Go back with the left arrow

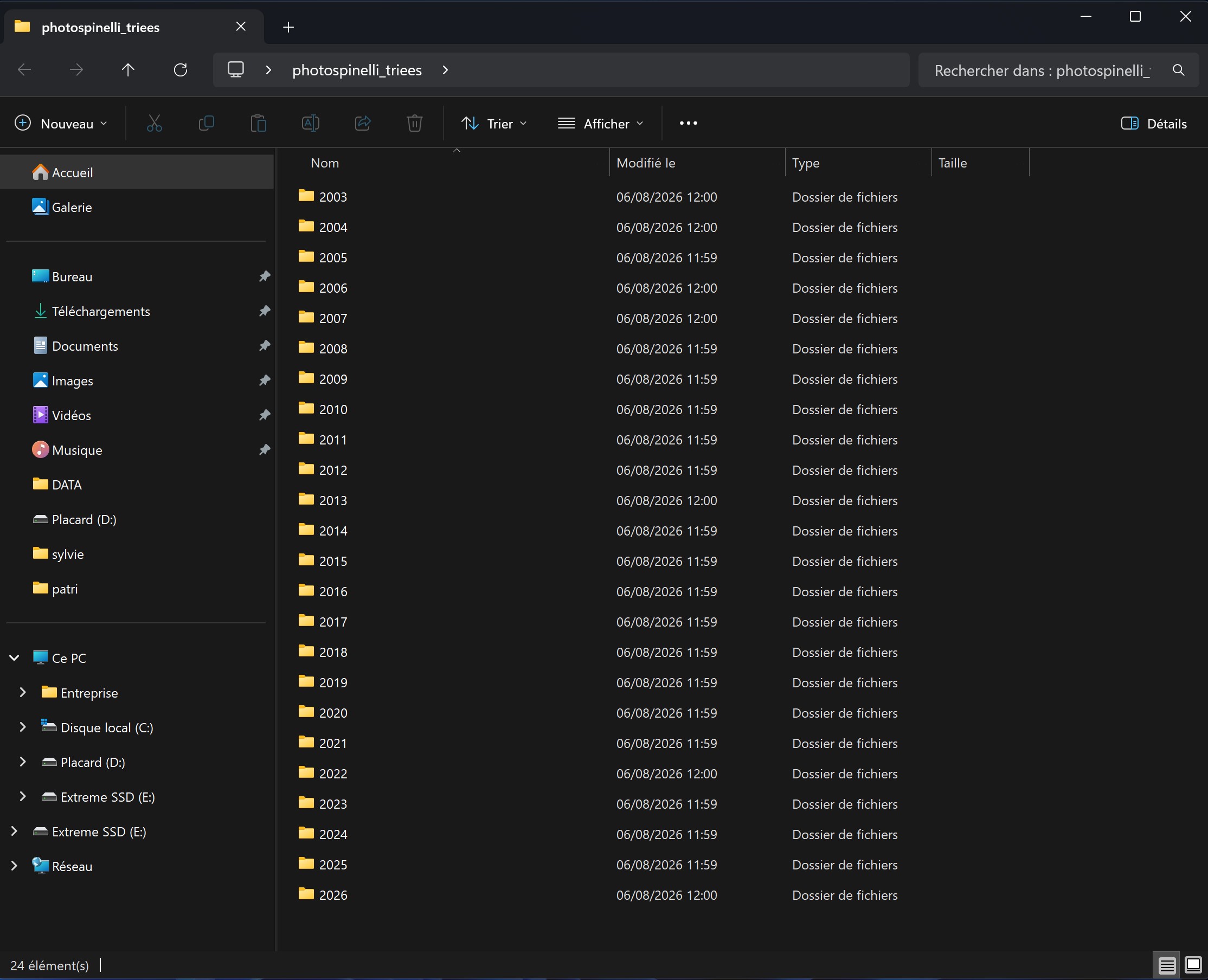coord(24,70)
